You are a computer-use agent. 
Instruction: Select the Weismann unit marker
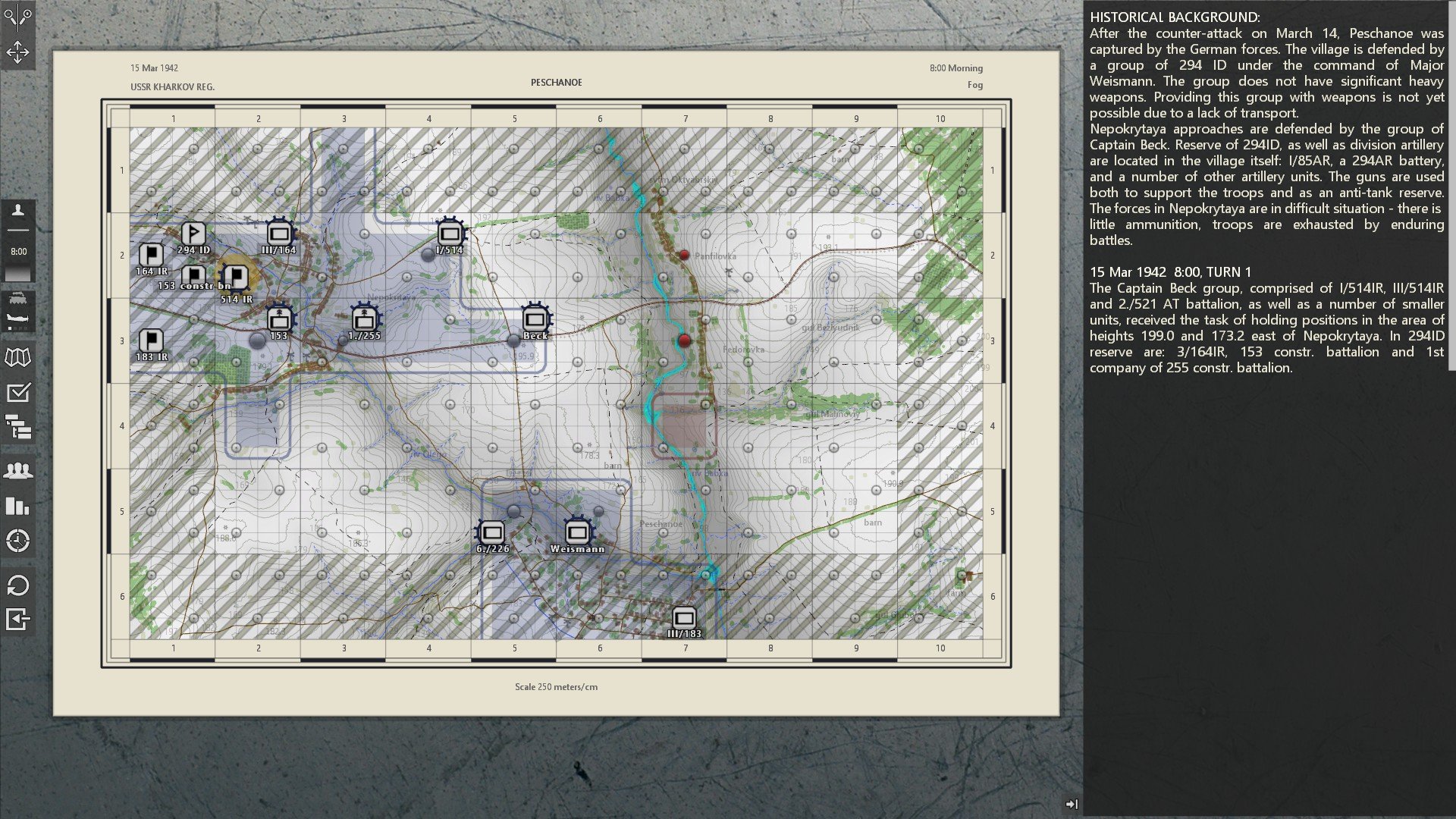tap(577, 533)
